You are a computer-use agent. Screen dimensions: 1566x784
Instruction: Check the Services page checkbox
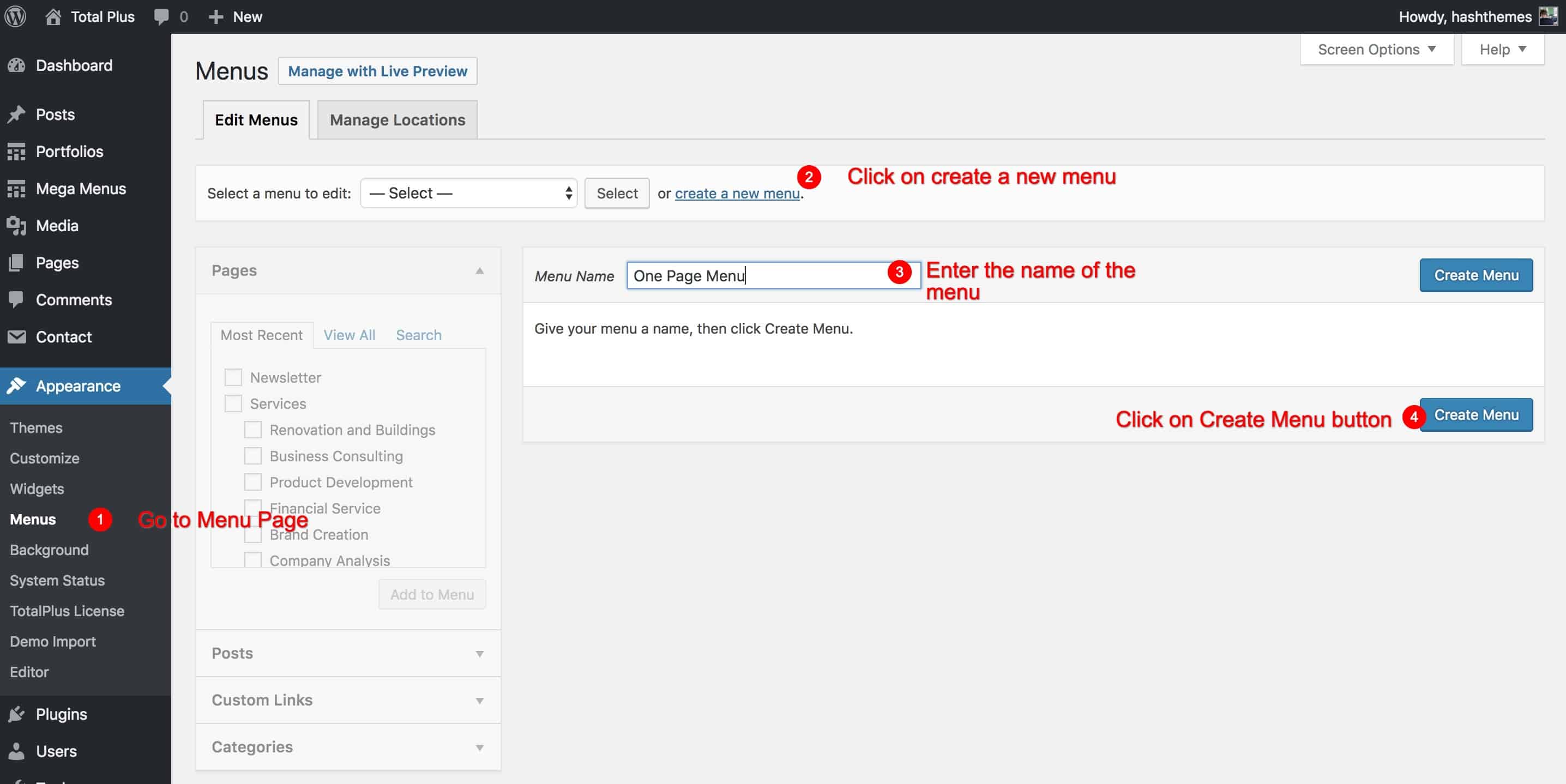tap(233, 403)
